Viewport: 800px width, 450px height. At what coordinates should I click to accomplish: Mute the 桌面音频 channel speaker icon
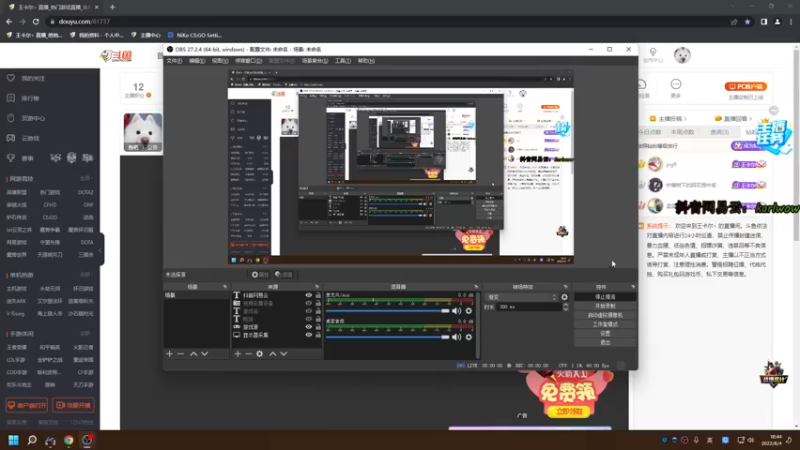pos(456,337)
